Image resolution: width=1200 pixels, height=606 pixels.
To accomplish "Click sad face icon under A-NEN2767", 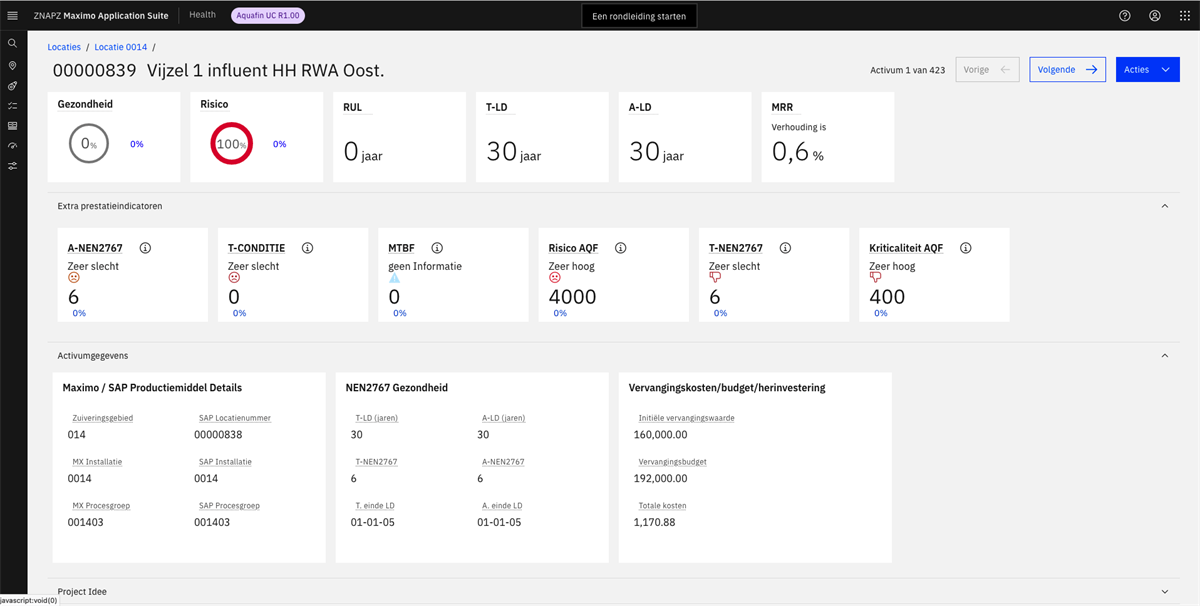I will coord(74,278).
